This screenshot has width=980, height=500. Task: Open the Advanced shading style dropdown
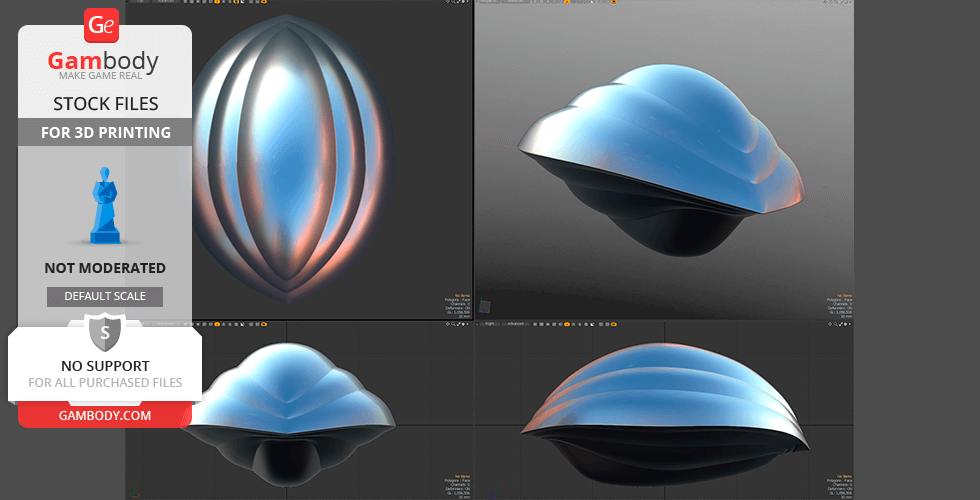tap(517, 324)
